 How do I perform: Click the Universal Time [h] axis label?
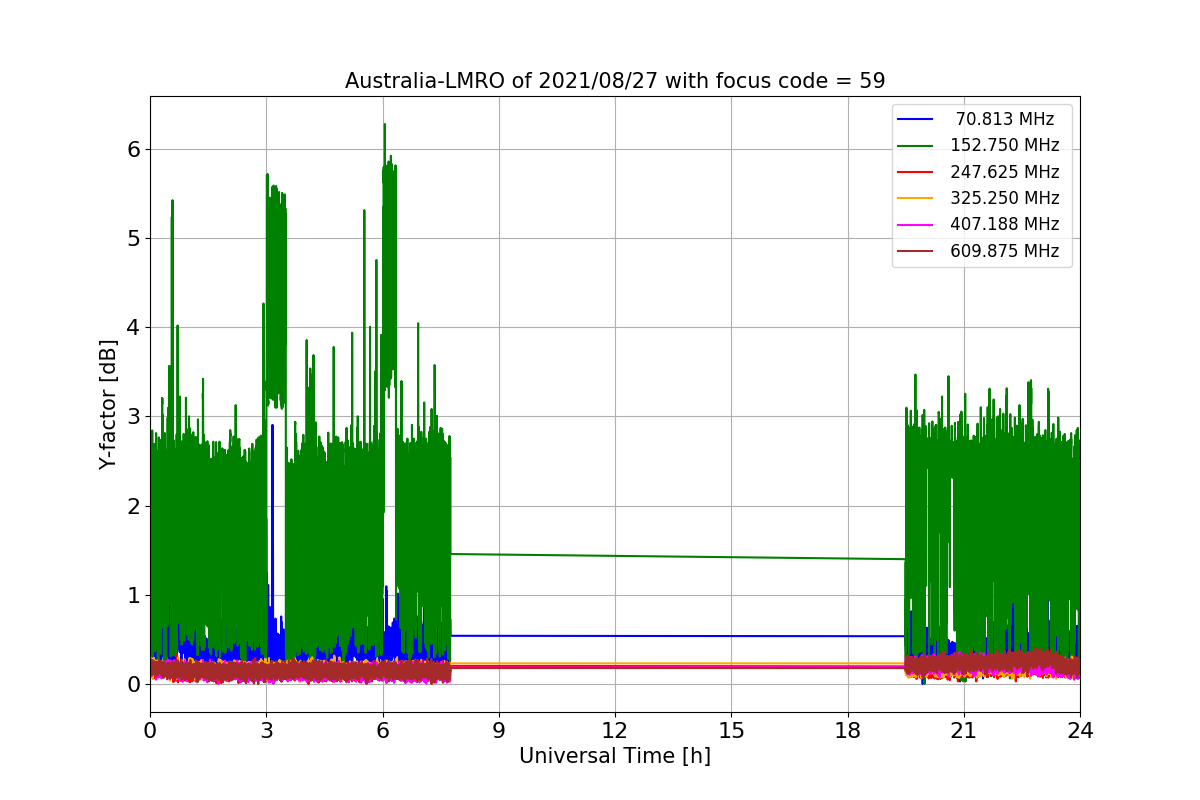(x=615, y=757)
